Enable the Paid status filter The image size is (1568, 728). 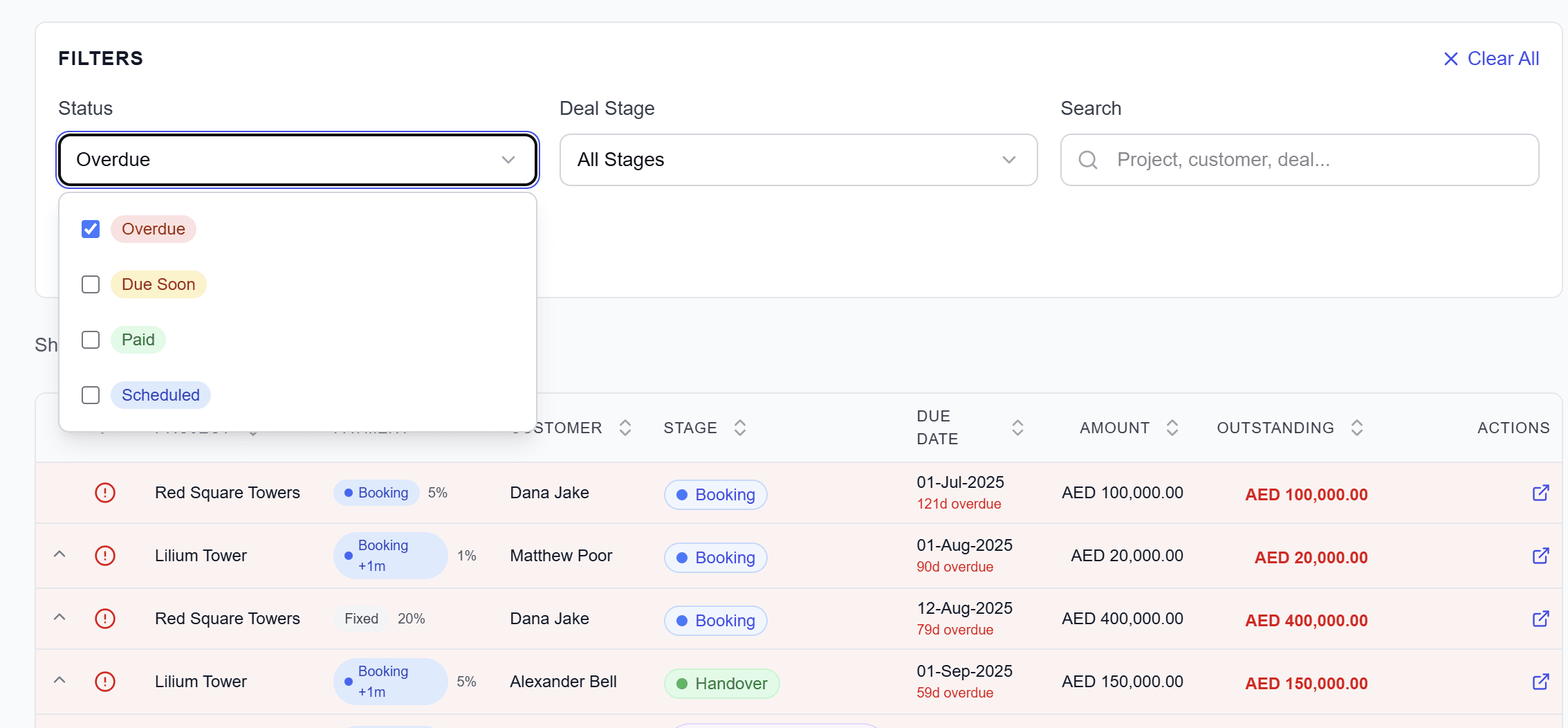point(90,339)
